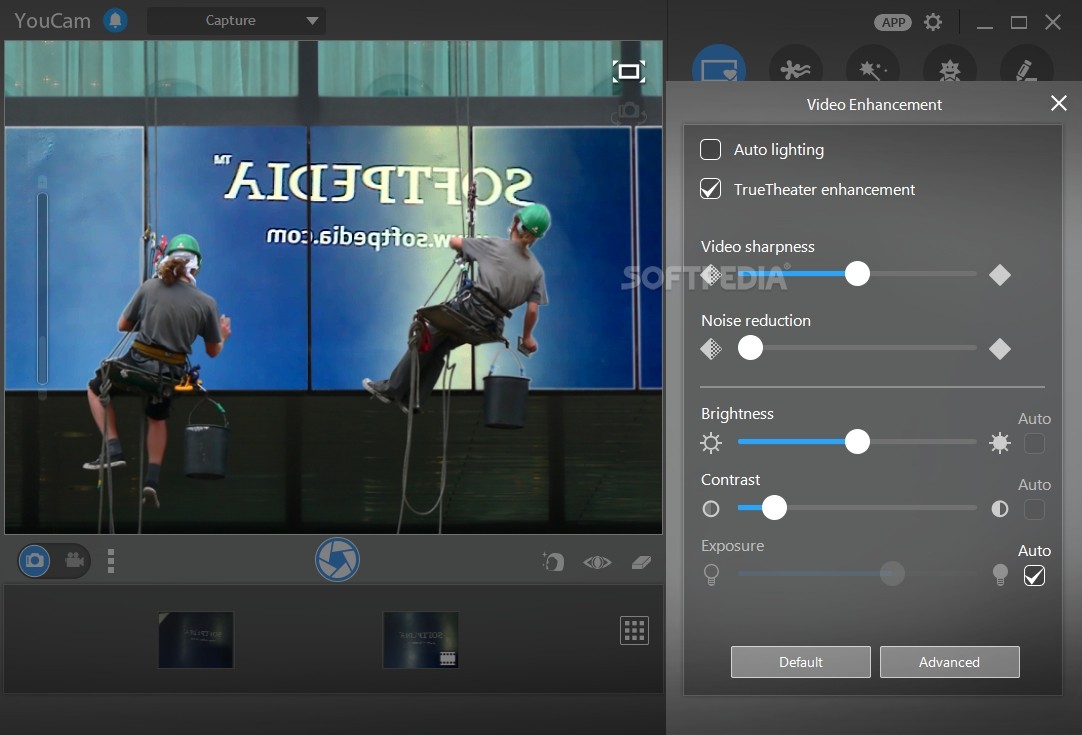The height and width of the screenshot is (735, 1082).
Task: Close the Video Enhancement panel
Action: pos(1059,104)
